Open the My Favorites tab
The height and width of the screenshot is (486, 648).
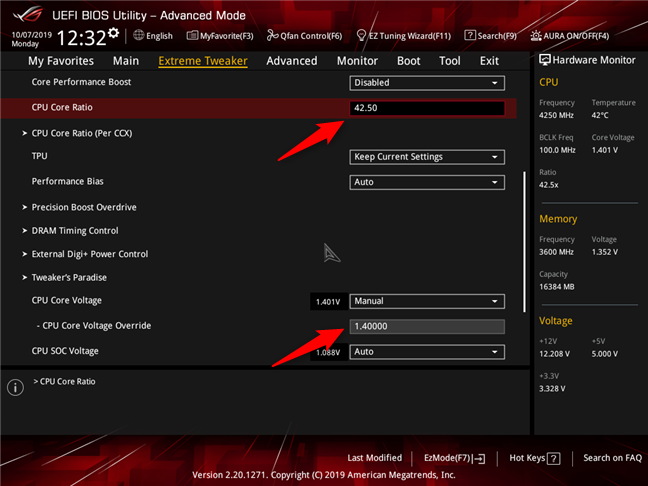[x=61, y=61]
